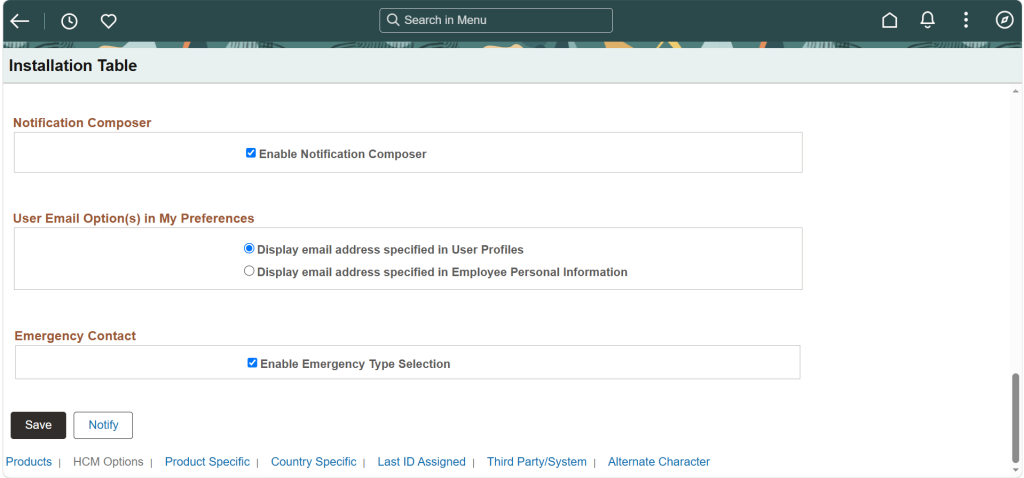This screenshot has width=1024, height=478.
Task: Click the scrollbar up arrow
Action: (x=1015, y=92)
